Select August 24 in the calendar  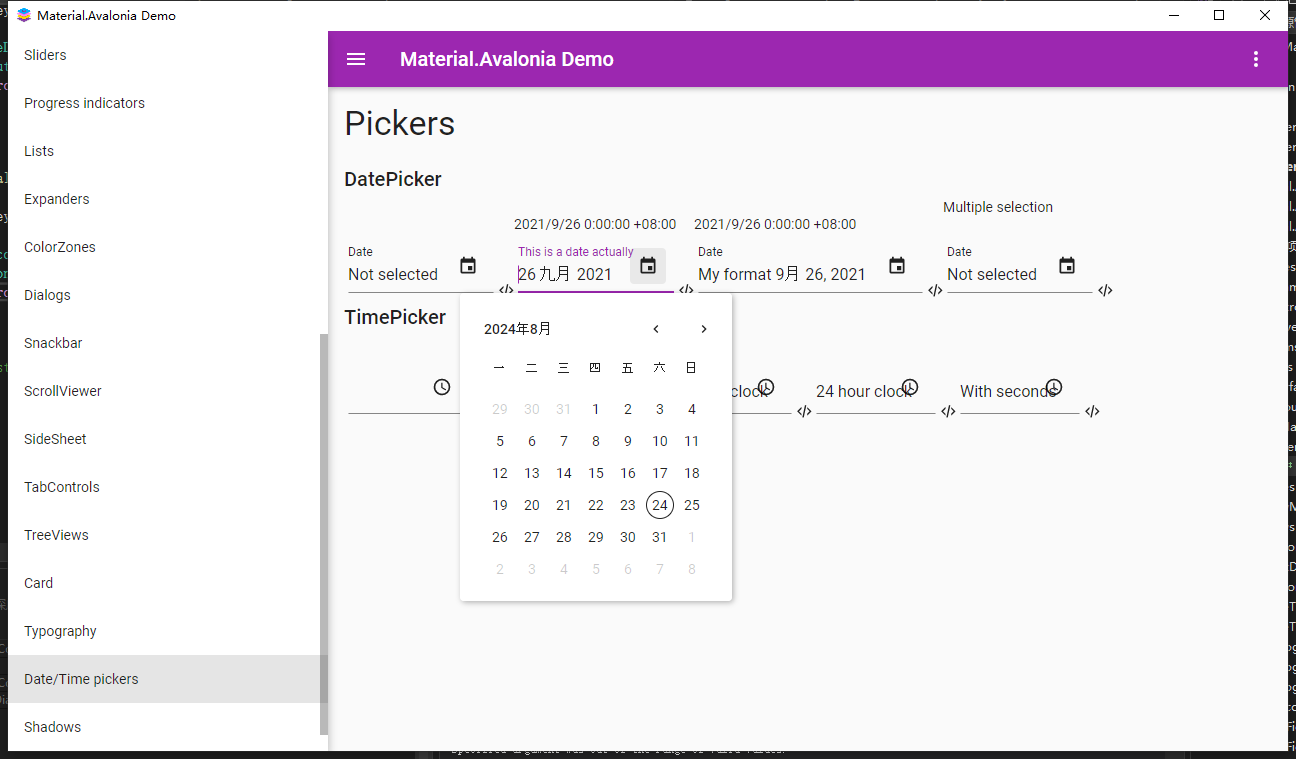(660, 505)
